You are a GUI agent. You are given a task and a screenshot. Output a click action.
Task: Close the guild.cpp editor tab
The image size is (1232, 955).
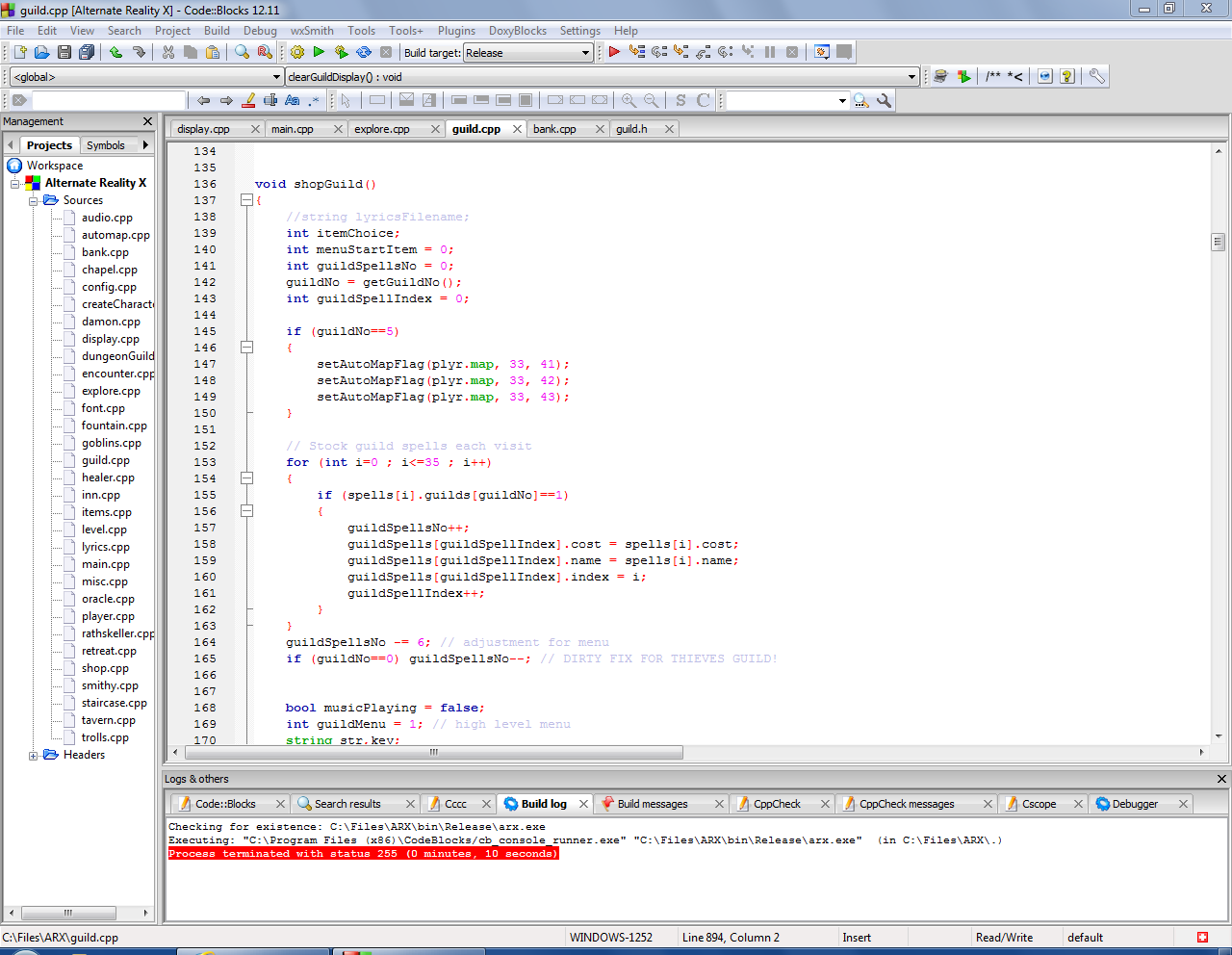(x=517, y=129)
